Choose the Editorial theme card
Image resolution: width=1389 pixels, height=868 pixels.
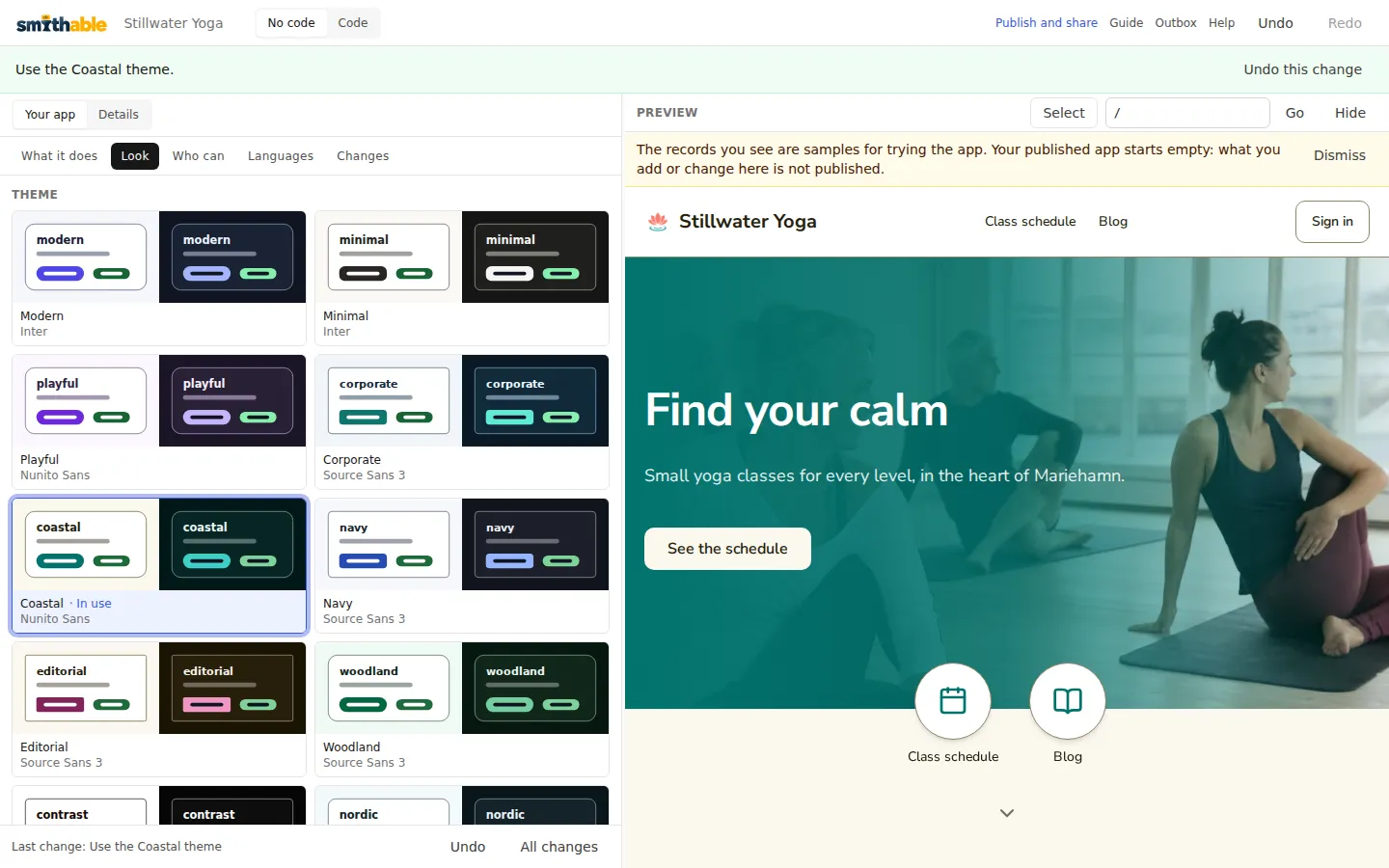(x=159, y=709)
